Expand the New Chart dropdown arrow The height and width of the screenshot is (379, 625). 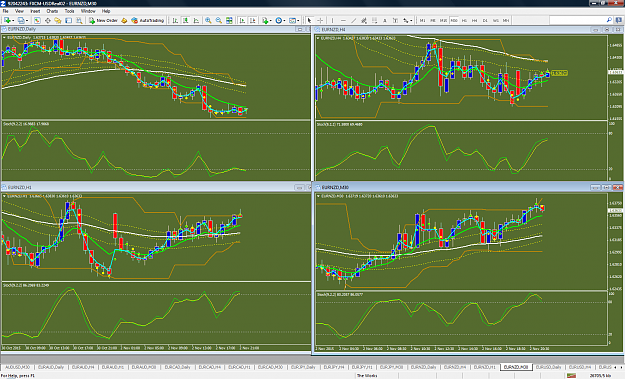pos(13,21)
